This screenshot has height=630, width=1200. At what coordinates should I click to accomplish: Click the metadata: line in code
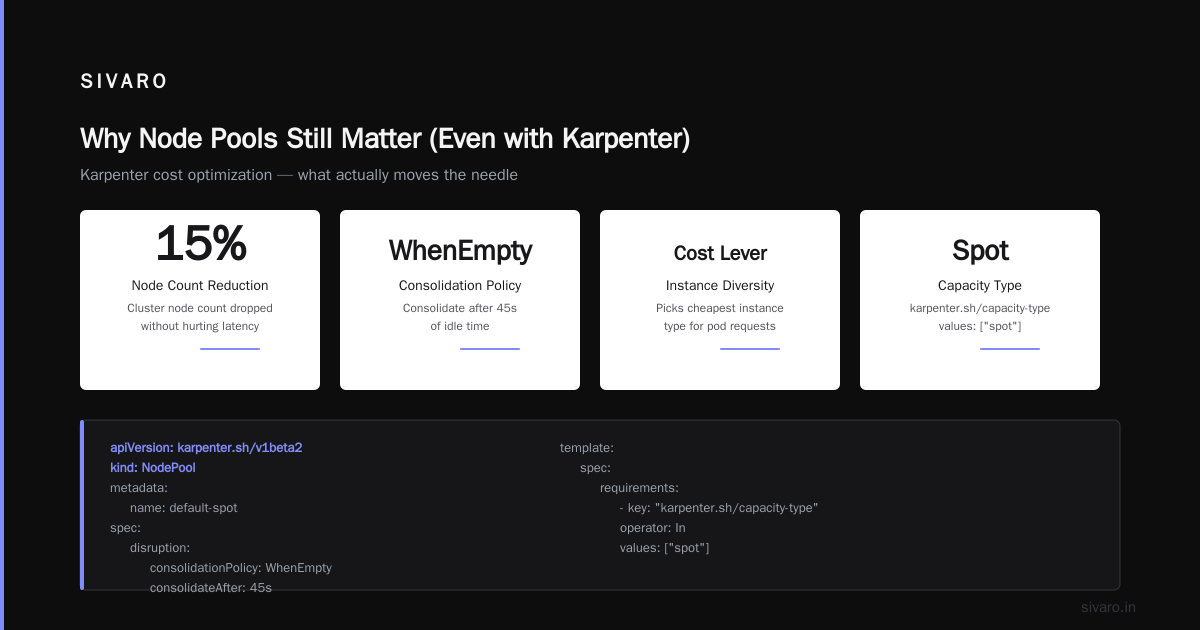tap(139, 488)
